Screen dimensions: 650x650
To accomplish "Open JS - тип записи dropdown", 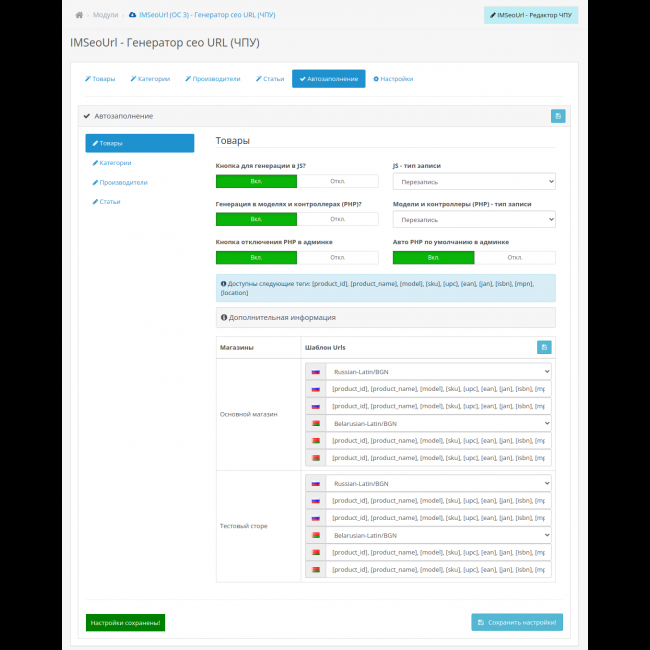I will coord(474,182).
